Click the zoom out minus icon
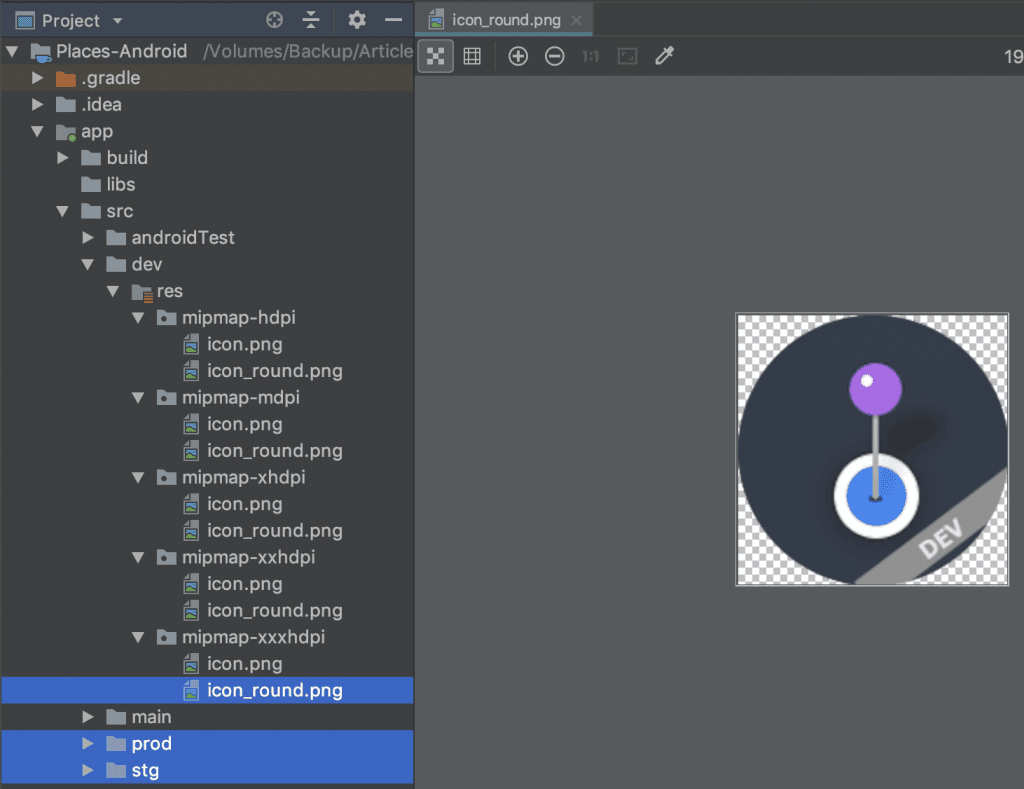Viewport: 1024px width, 789px height. click(x=554, y=56)
